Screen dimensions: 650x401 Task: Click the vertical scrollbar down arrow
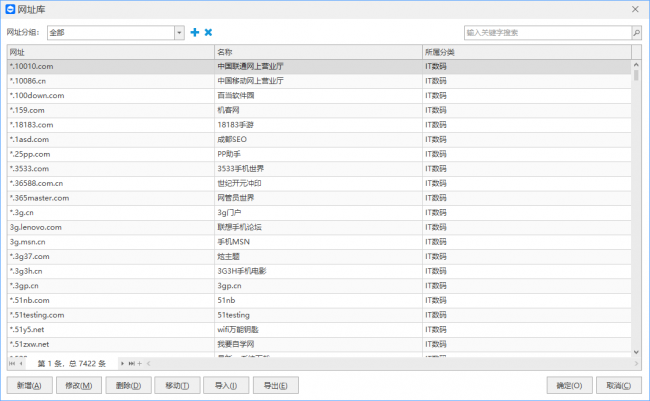pyautogui.click(x=636, y=352)
